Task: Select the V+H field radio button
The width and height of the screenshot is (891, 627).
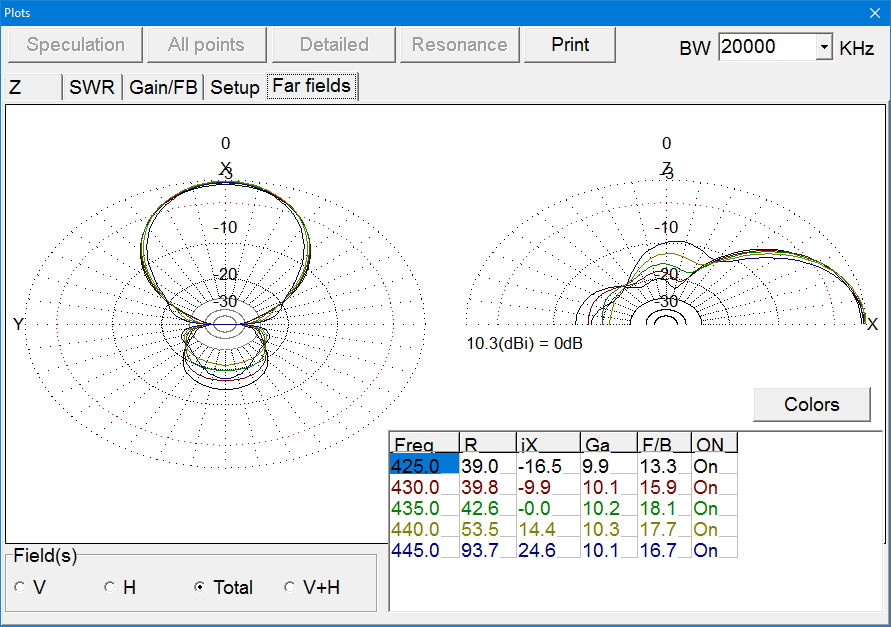Action: [290, 588]
